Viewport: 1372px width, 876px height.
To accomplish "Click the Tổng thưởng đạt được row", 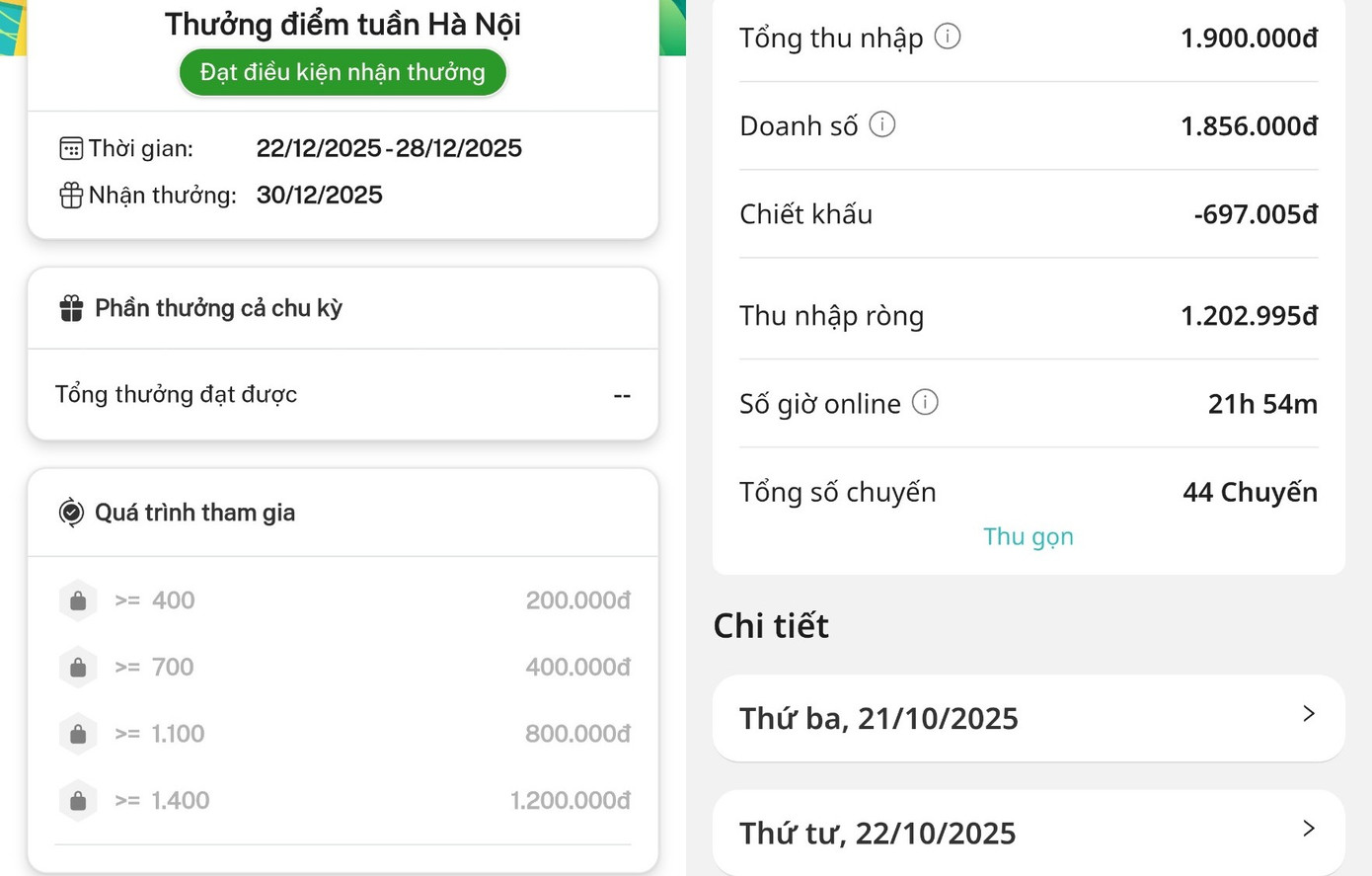I will 343,394.
